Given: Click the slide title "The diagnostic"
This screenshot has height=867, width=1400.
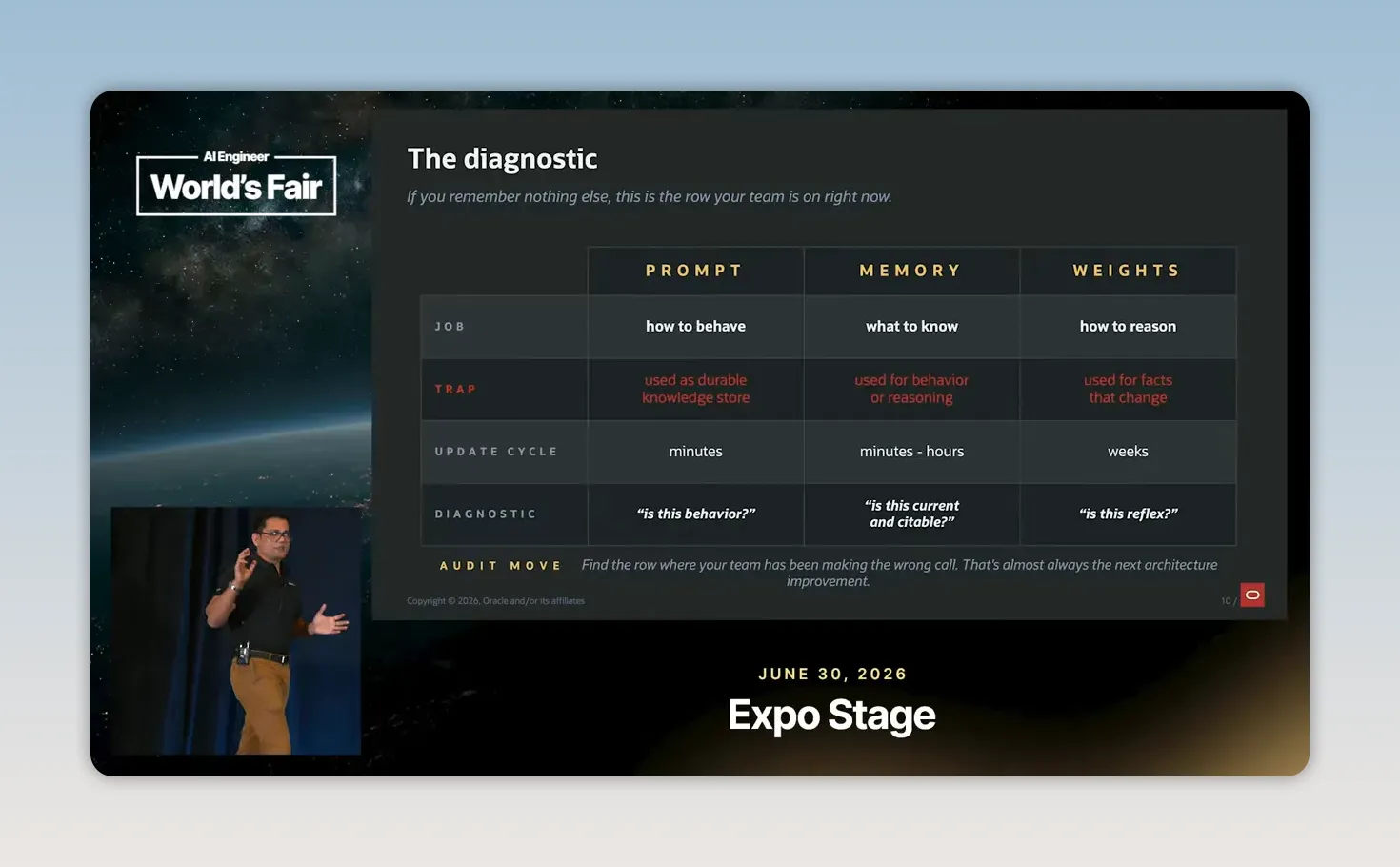Looking at the screenshot, I should [x=502, y=159].
